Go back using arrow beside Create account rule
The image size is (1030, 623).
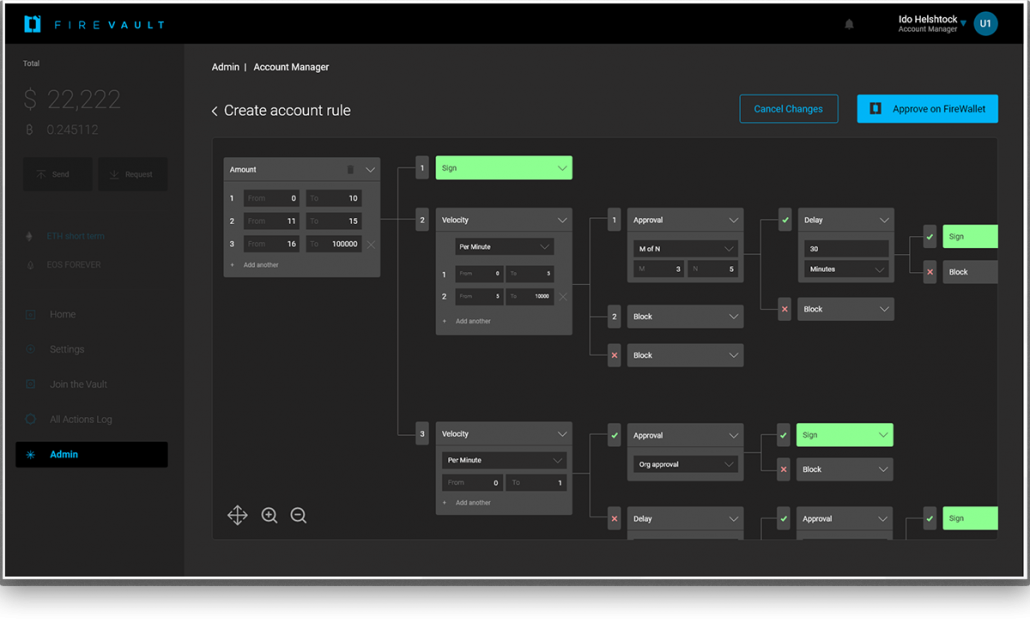click(x=214, y=111)
